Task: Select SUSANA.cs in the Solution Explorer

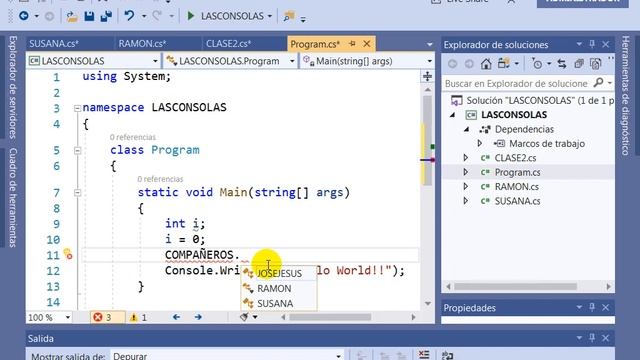Action: [517, 201]
